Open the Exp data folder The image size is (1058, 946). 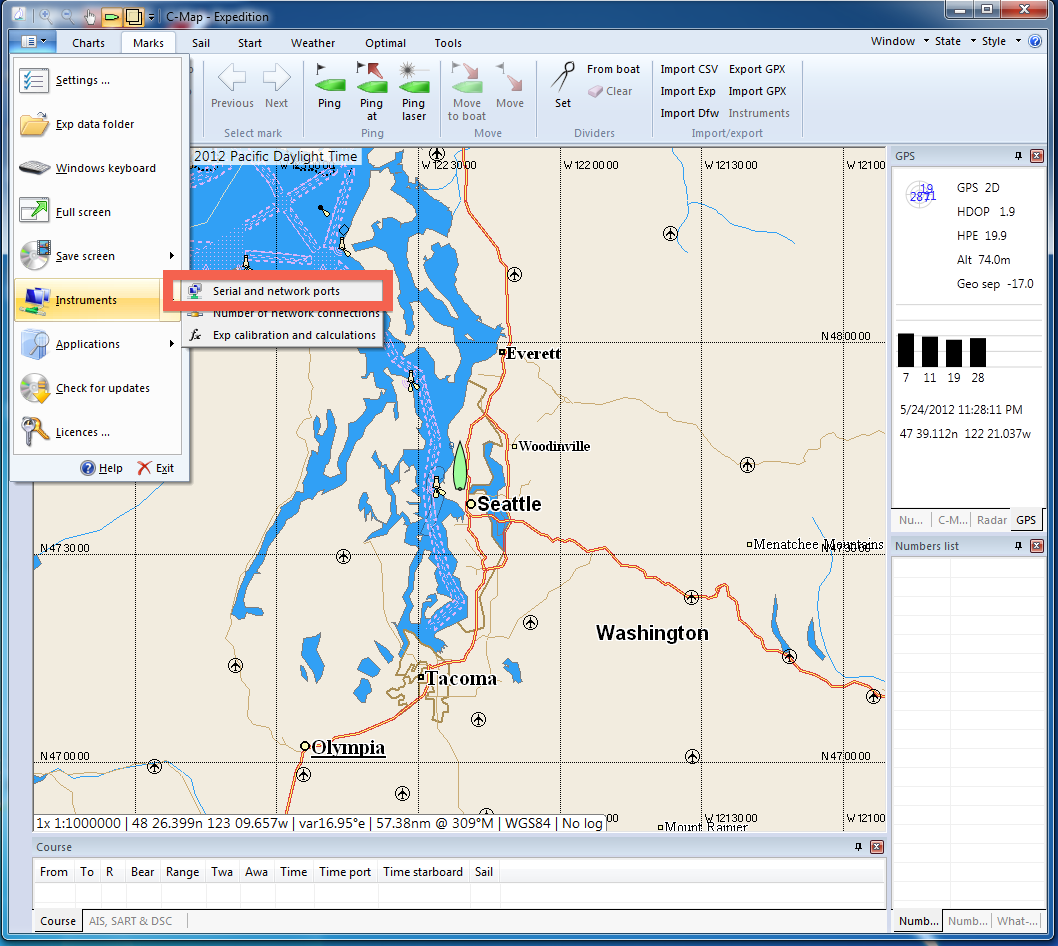(98, 124)
